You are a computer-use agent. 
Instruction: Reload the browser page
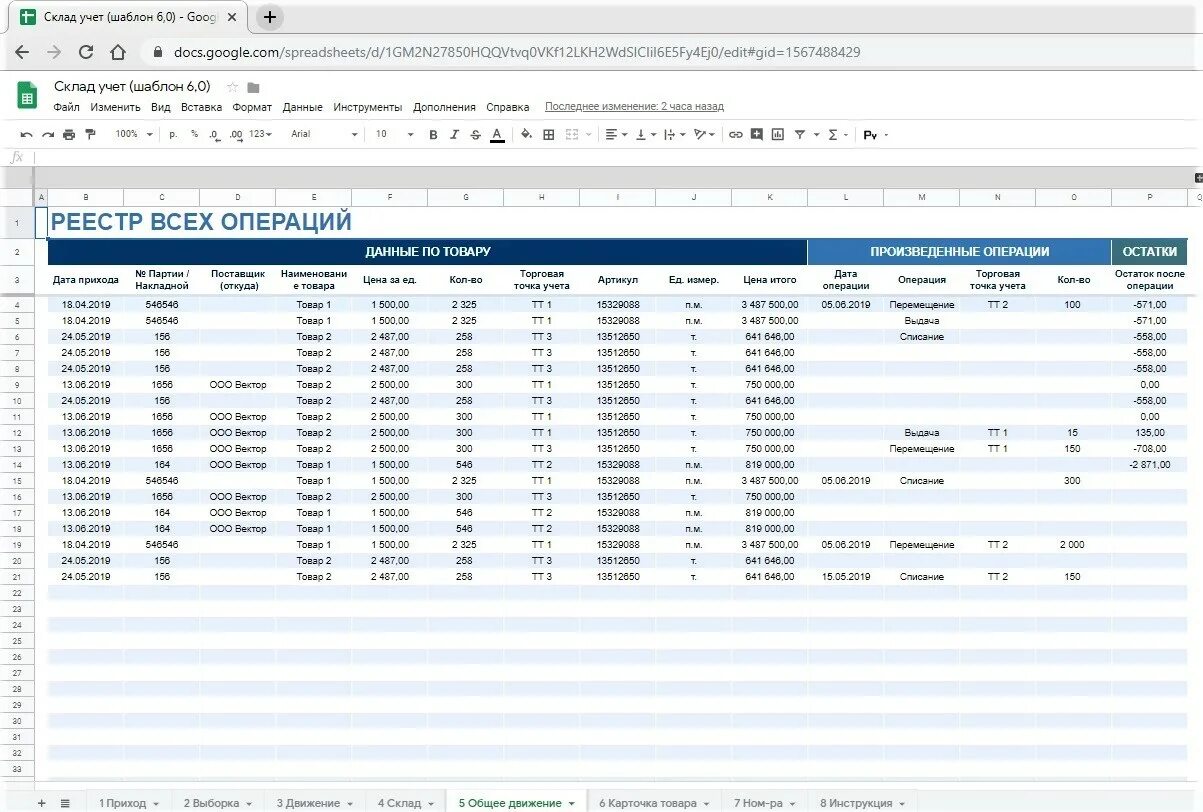(86, 52)
